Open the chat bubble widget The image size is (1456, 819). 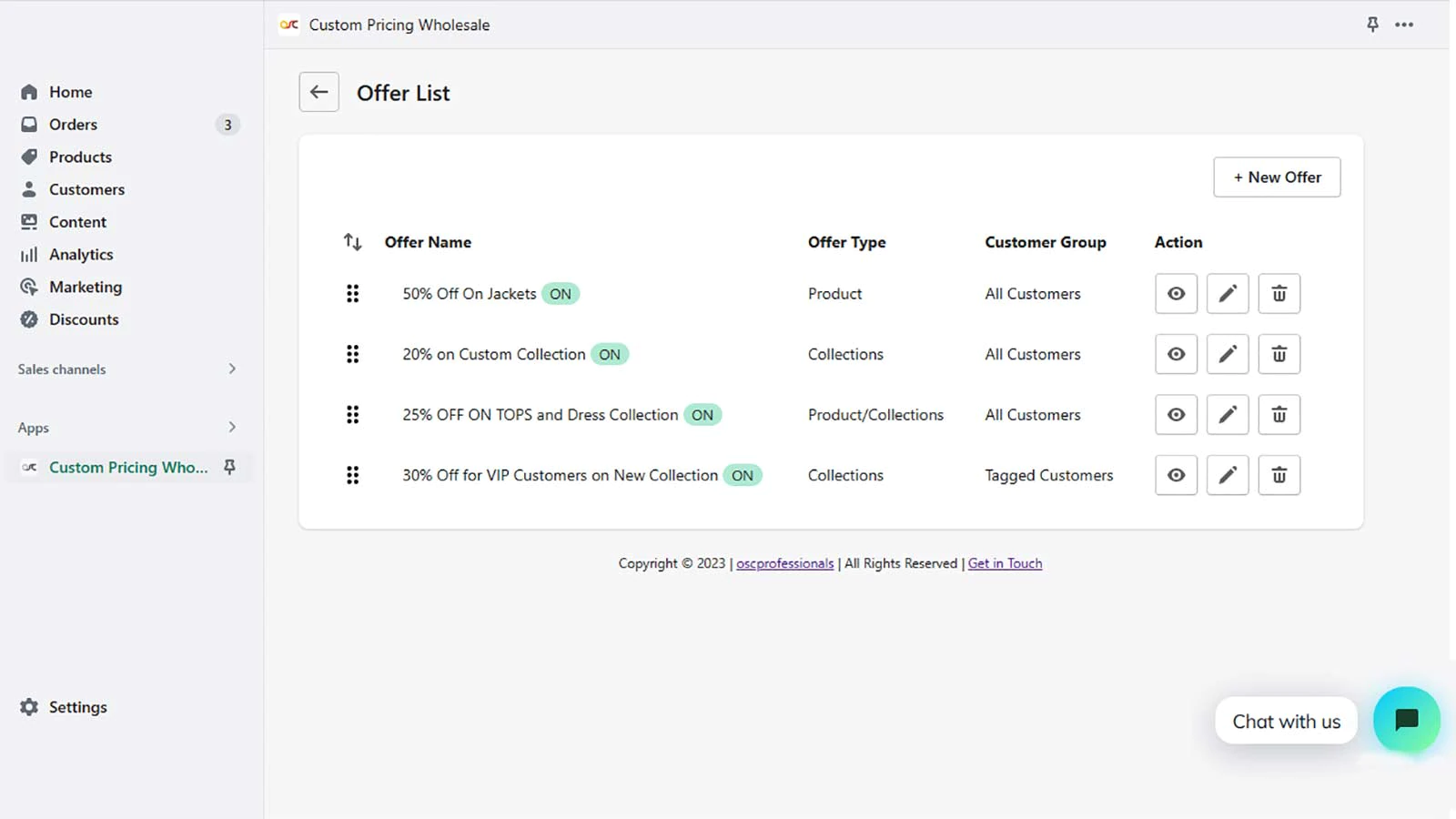pyautogui.click(x=1406, y=720)
